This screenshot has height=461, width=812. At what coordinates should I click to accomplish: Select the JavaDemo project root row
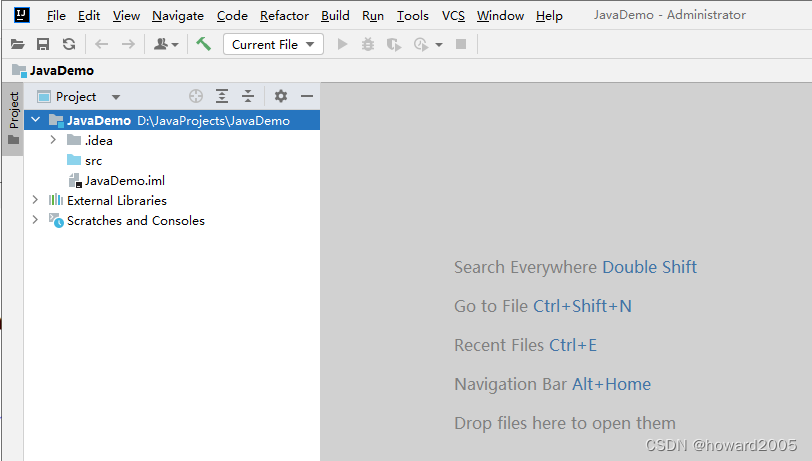coord(172,120)
